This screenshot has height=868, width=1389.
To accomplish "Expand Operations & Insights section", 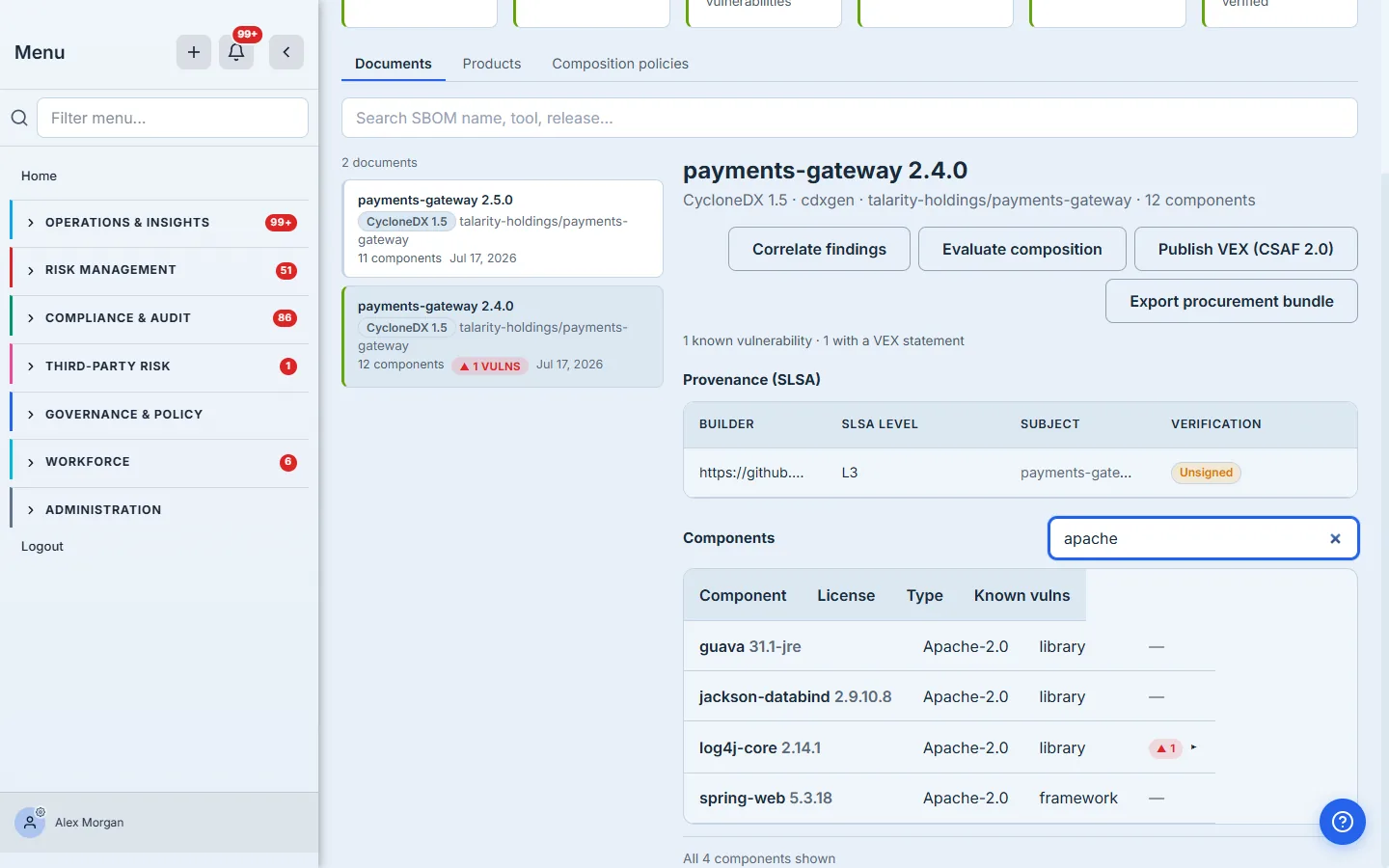I will [159, 223].
